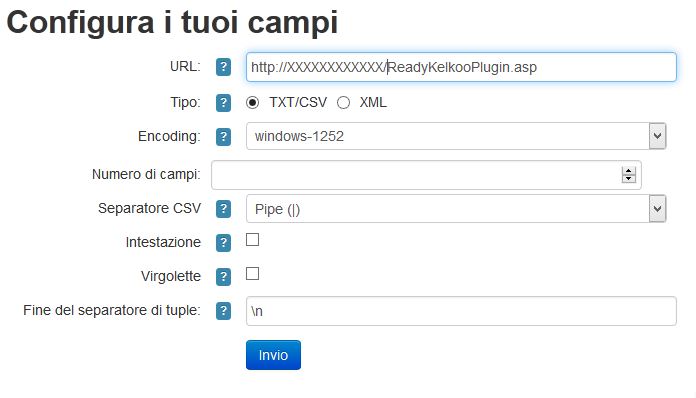696x398 pixels.
Task: Submit the form with Invio button
Action: coord(273,355)
